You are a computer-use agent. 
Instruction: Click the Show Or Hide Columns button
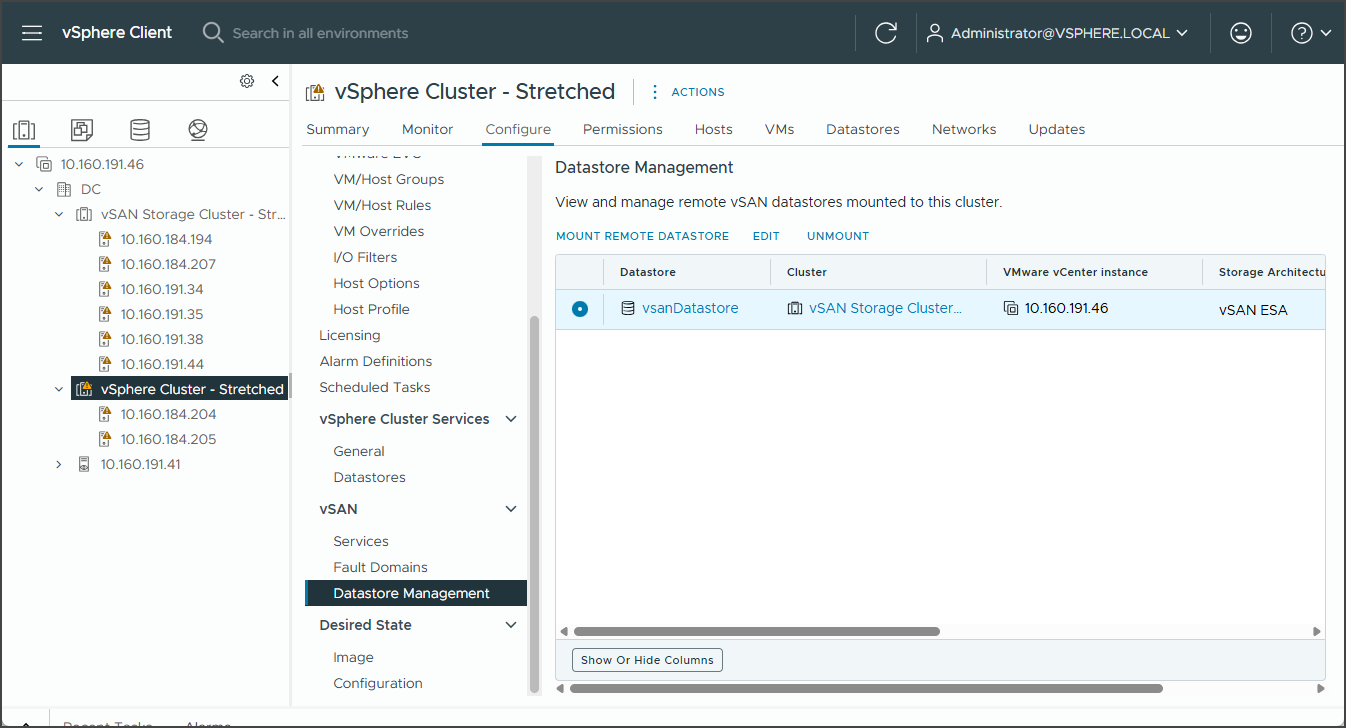(646, 660)
